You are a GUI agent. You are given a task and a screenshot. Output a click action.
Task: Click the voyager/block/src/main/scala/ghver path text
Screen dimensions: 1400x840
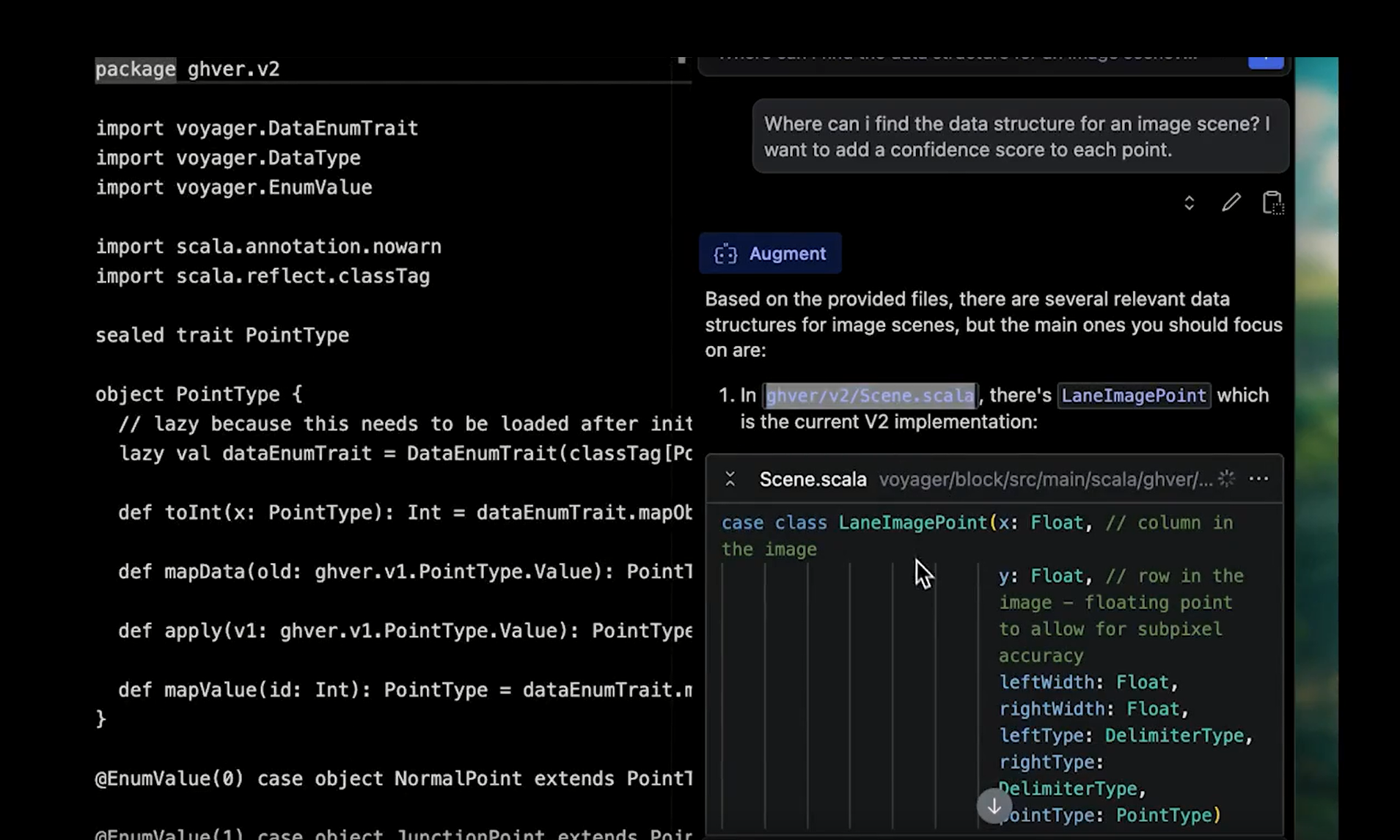[1045, 479]
